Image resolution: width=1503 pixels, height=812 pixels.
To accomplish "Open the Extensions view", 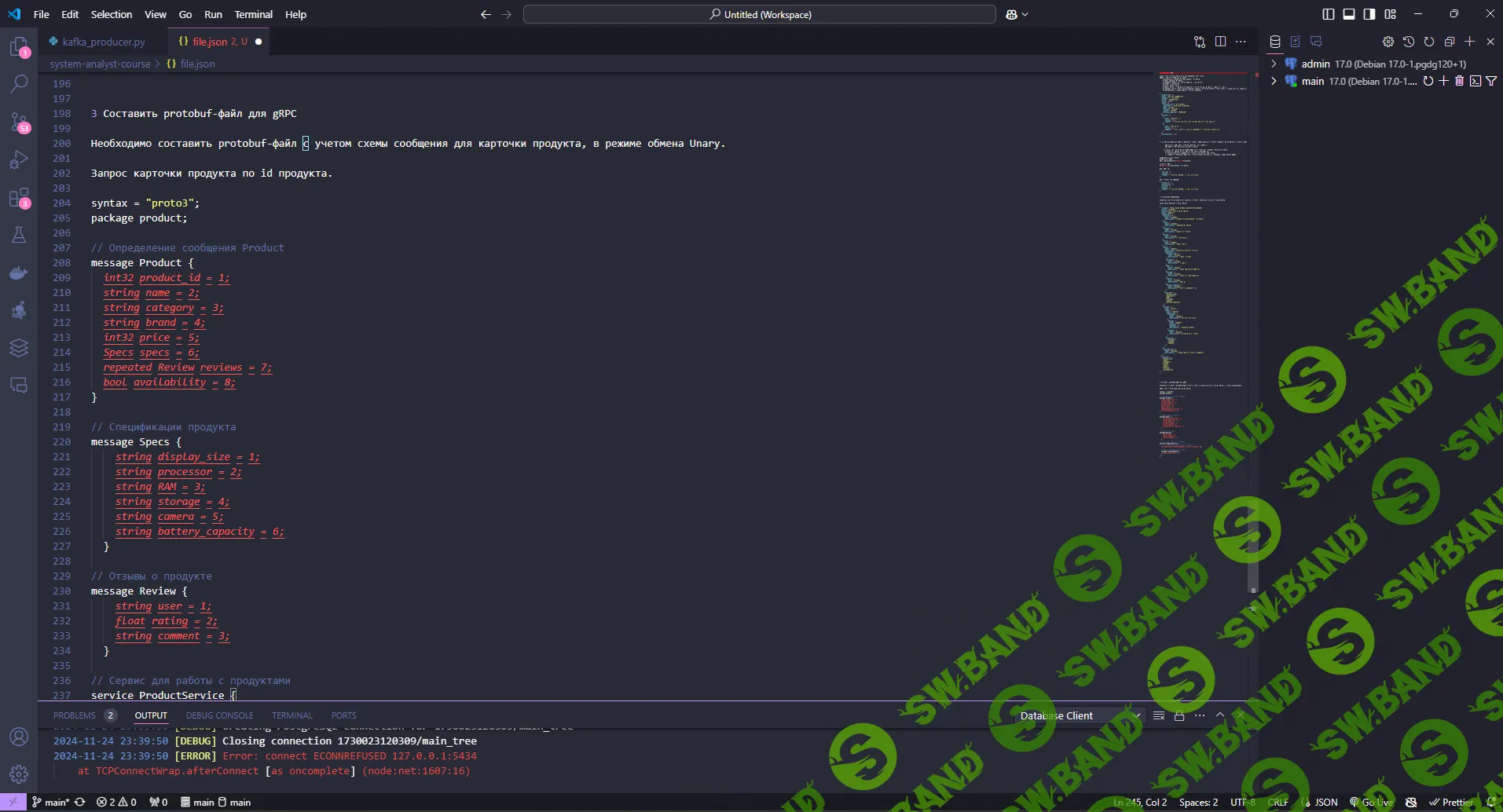I will point(19,197).
